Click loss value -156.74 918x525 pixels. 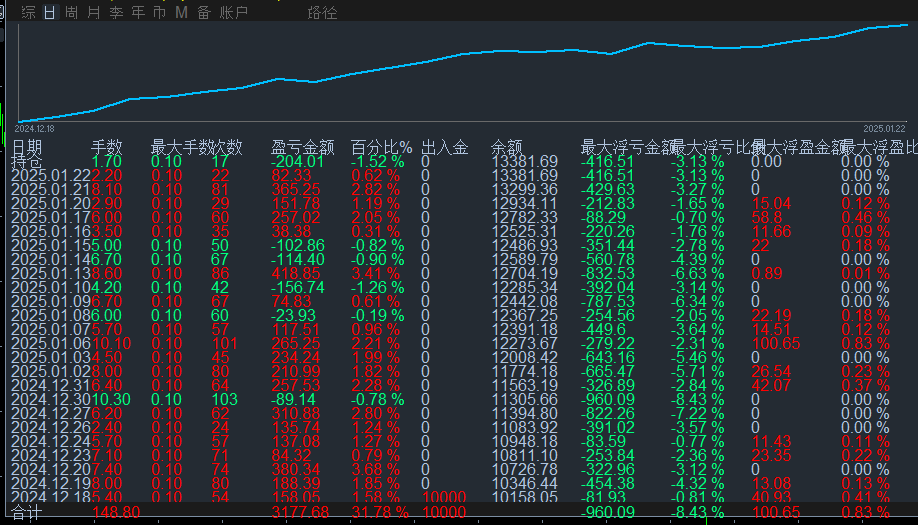click(x=297, y=287)
